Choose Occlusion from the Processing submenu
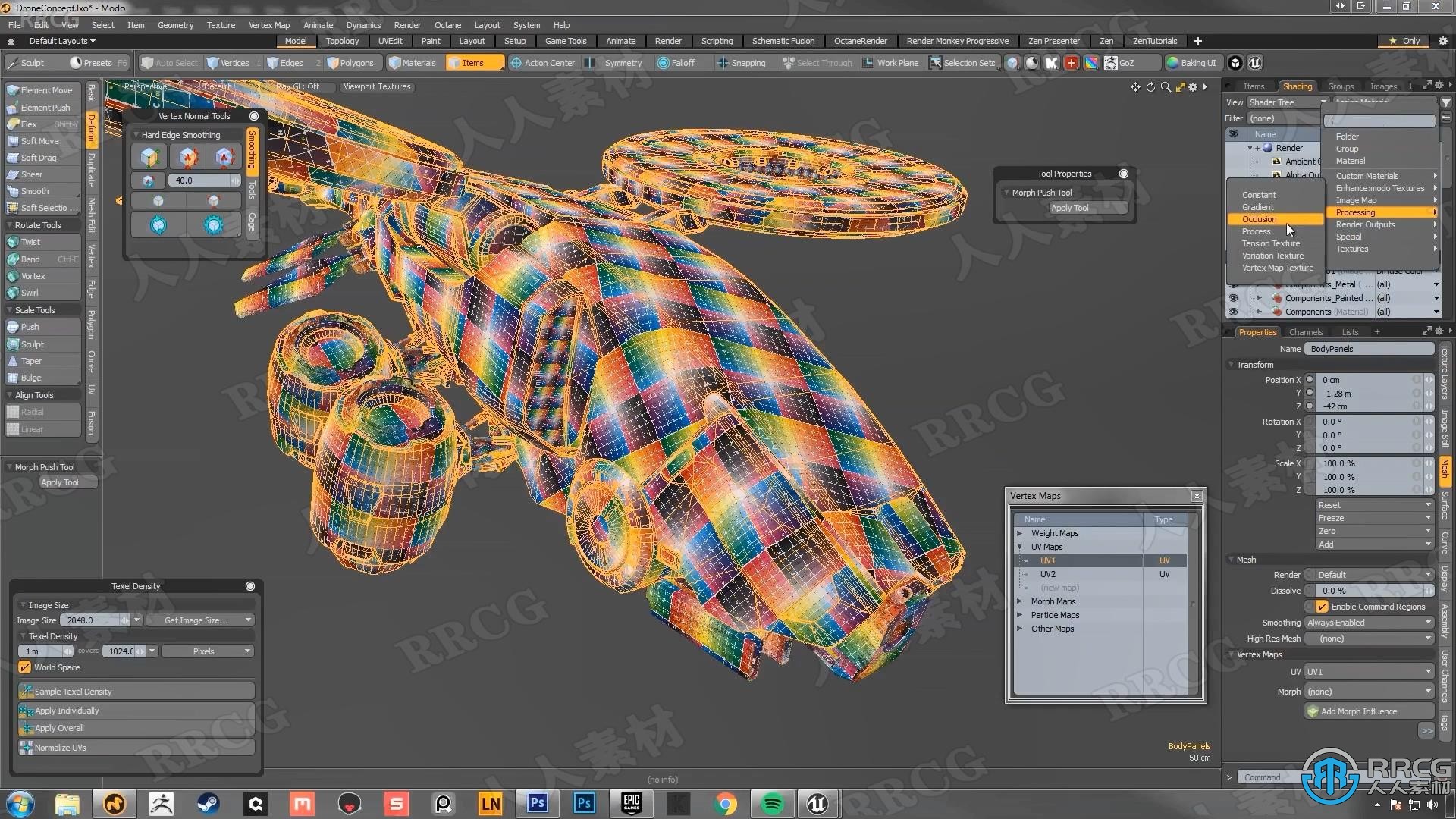This screenshot has width=1456, height=819. click(1275, 219)
